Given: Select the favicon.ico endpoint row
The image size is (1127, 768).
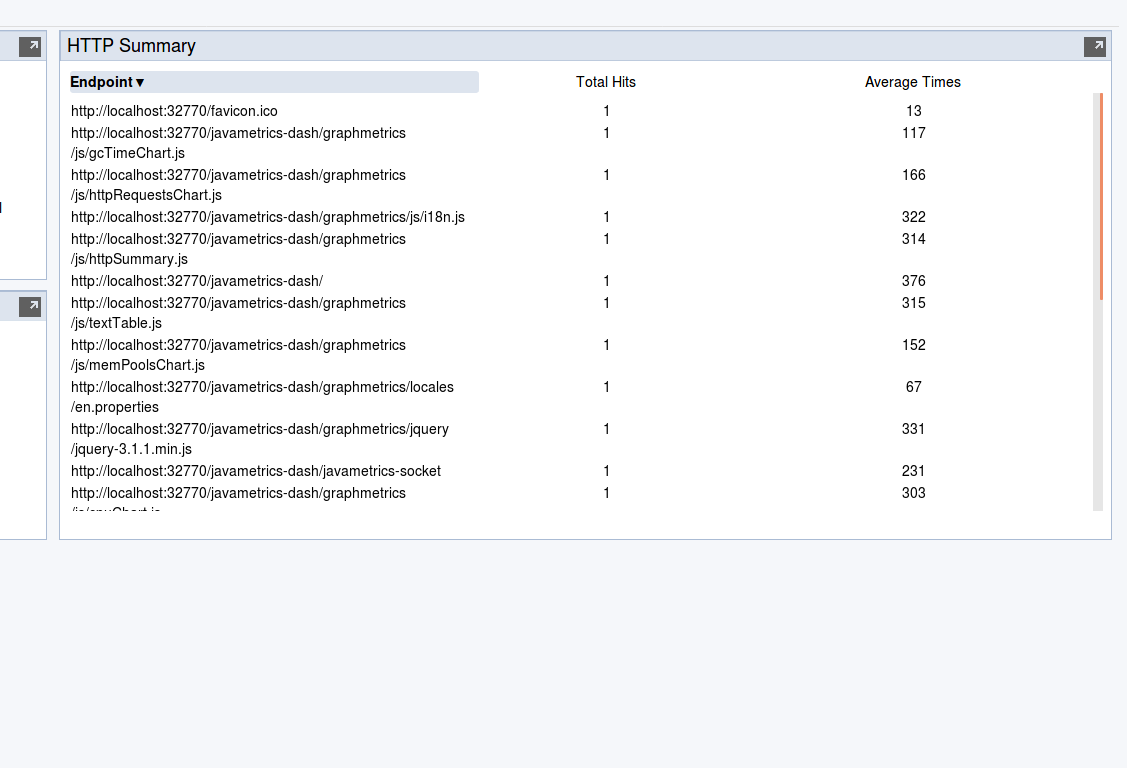Looking at the screenshot, I should pyautogui.click(x=173, y=111).
